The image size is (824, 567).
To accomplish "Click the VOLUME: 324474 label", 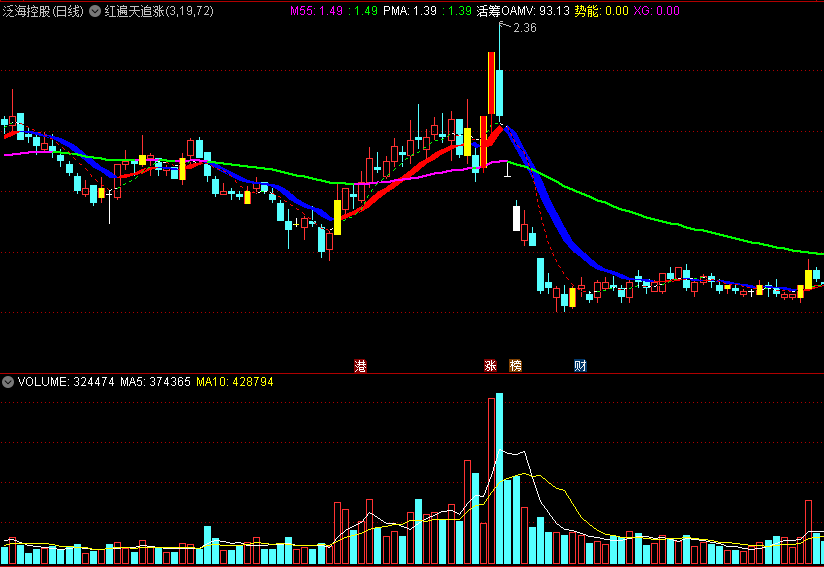I will pyautogui.click(x=66, y=382).
